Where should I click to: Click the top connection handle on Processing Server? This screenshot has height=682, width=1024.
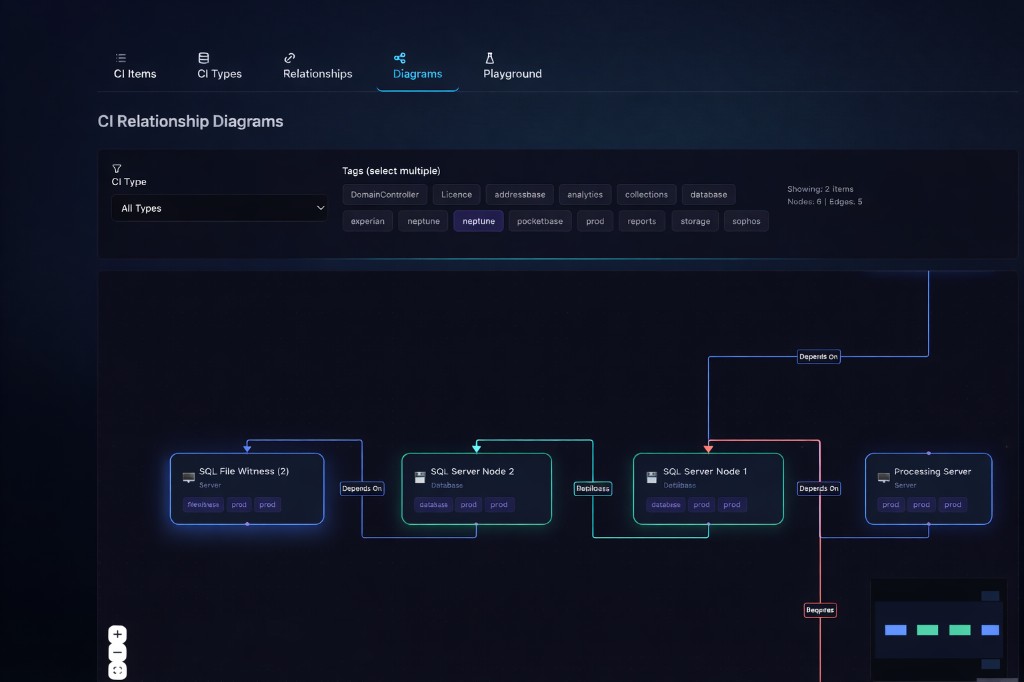(929, 453)
